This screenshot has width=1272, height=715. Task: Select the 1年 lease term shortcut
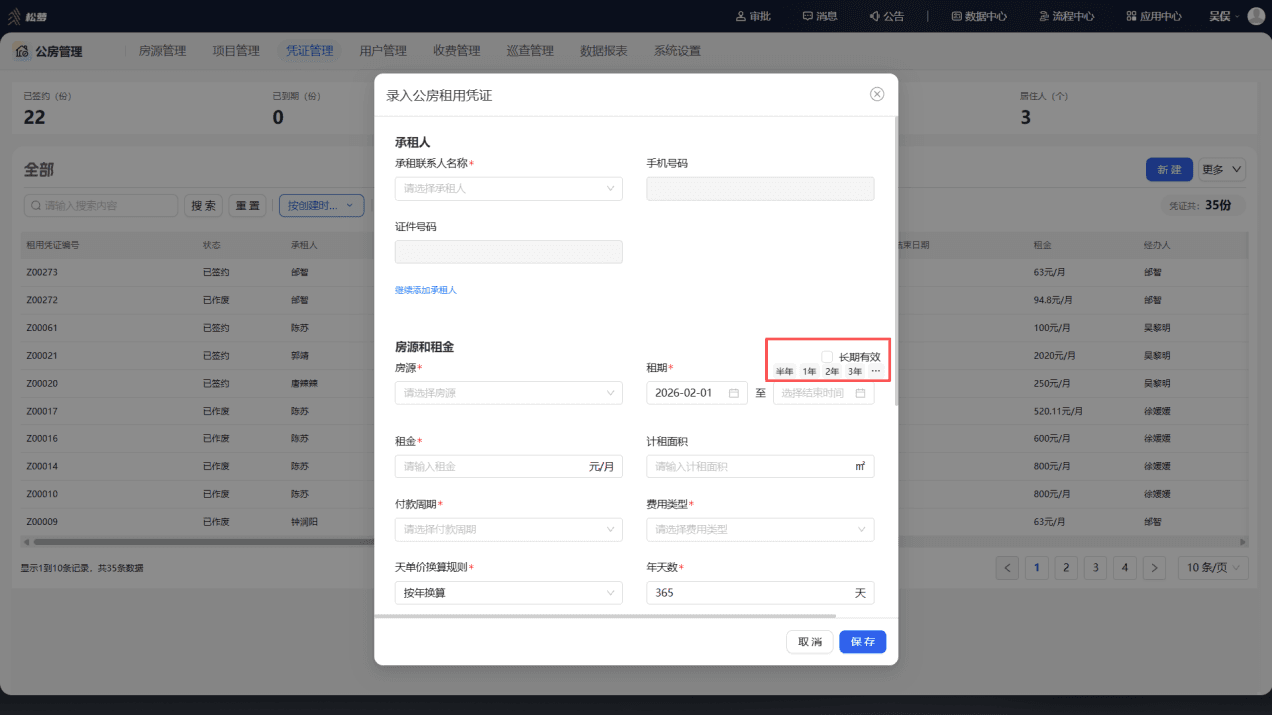click(x=809, y=371)
